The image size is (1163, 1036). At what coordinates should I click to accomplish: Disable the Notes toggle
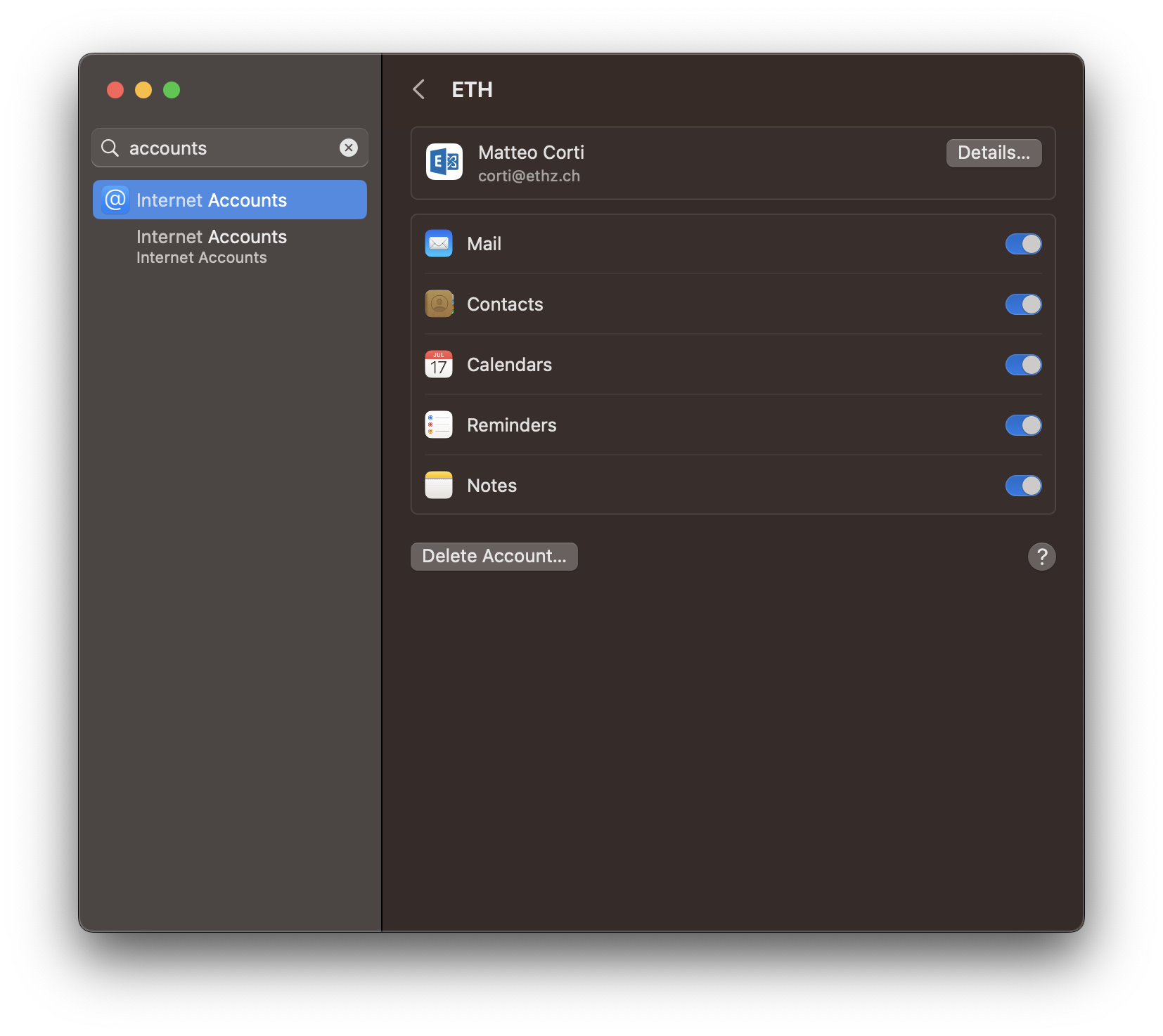1024,486
